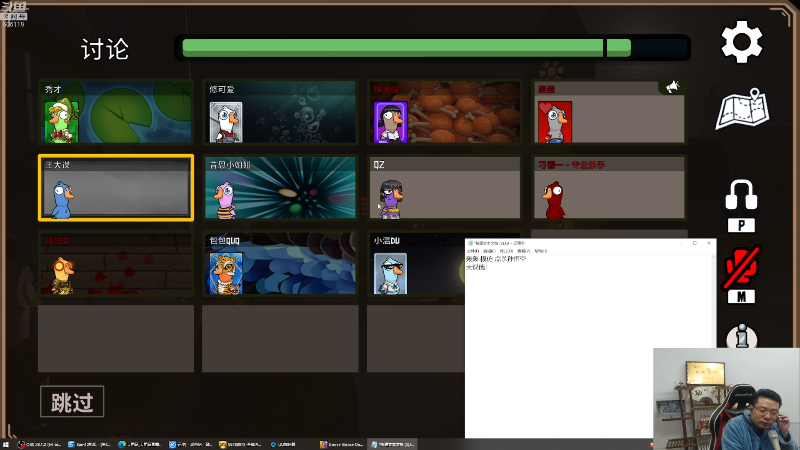Vote for the player with starburst background
Image resolution: width=800 pixels, height=450 pixels.
pyautogui.click(x=280, y=188)
